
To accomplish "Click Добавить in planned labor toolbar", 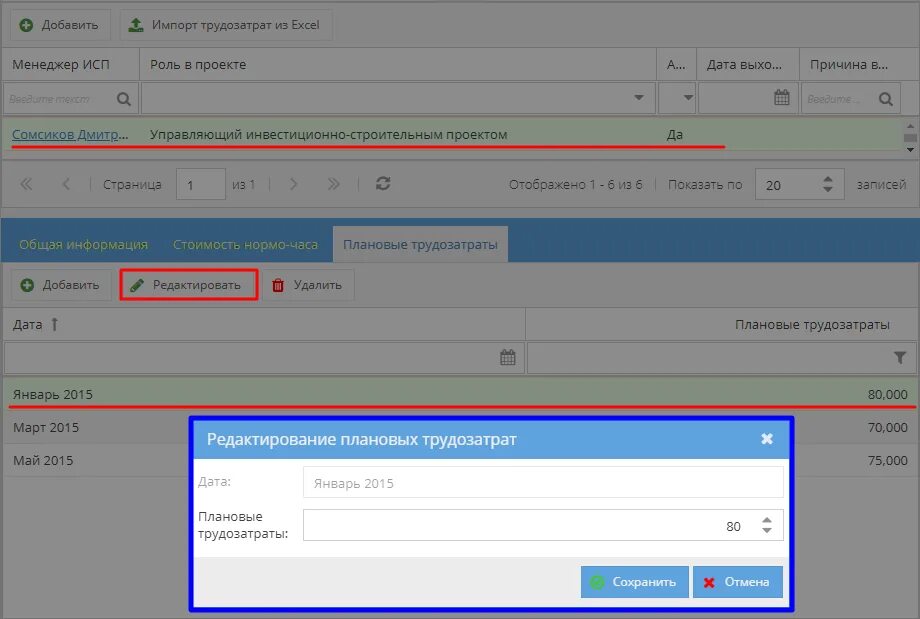I will pos(60,285).
